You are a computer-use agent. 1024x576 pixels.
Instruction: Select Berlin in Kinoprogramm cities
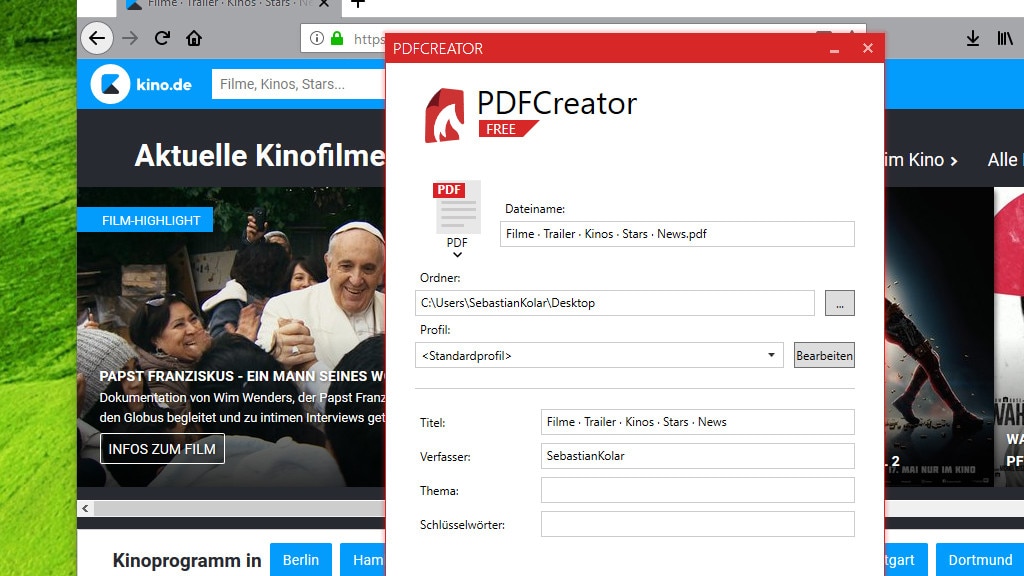pyautogui.click(x=300, y=560)
